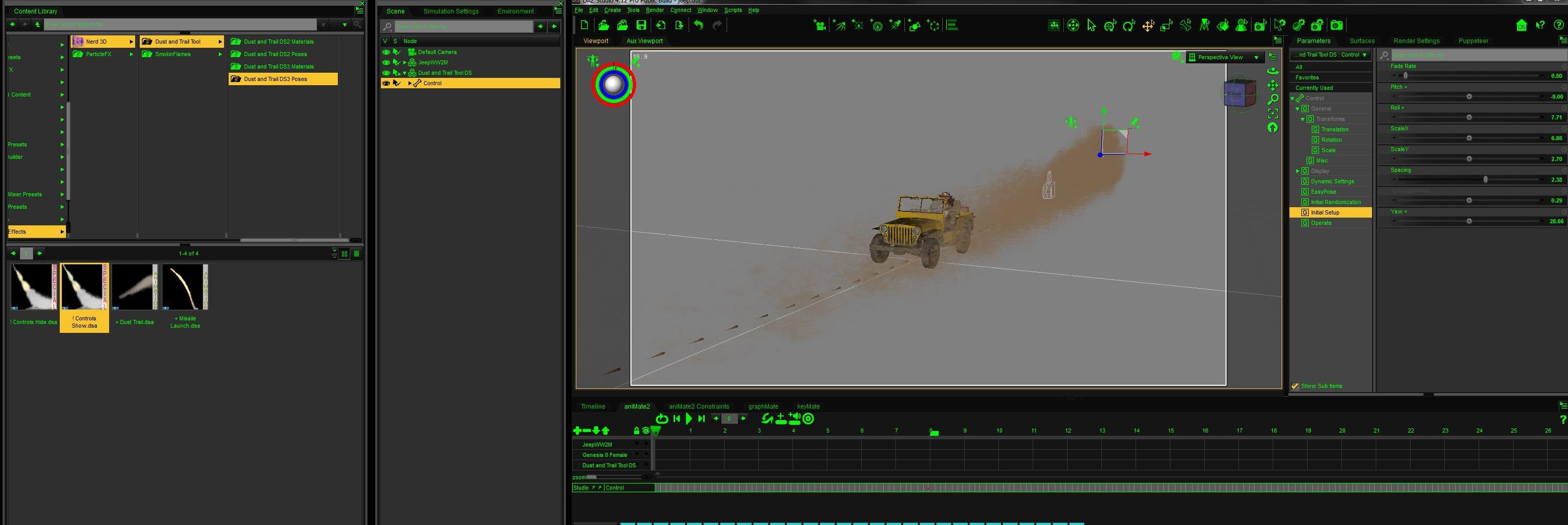Click the What's This help pointer icon

pos(1540,25)
